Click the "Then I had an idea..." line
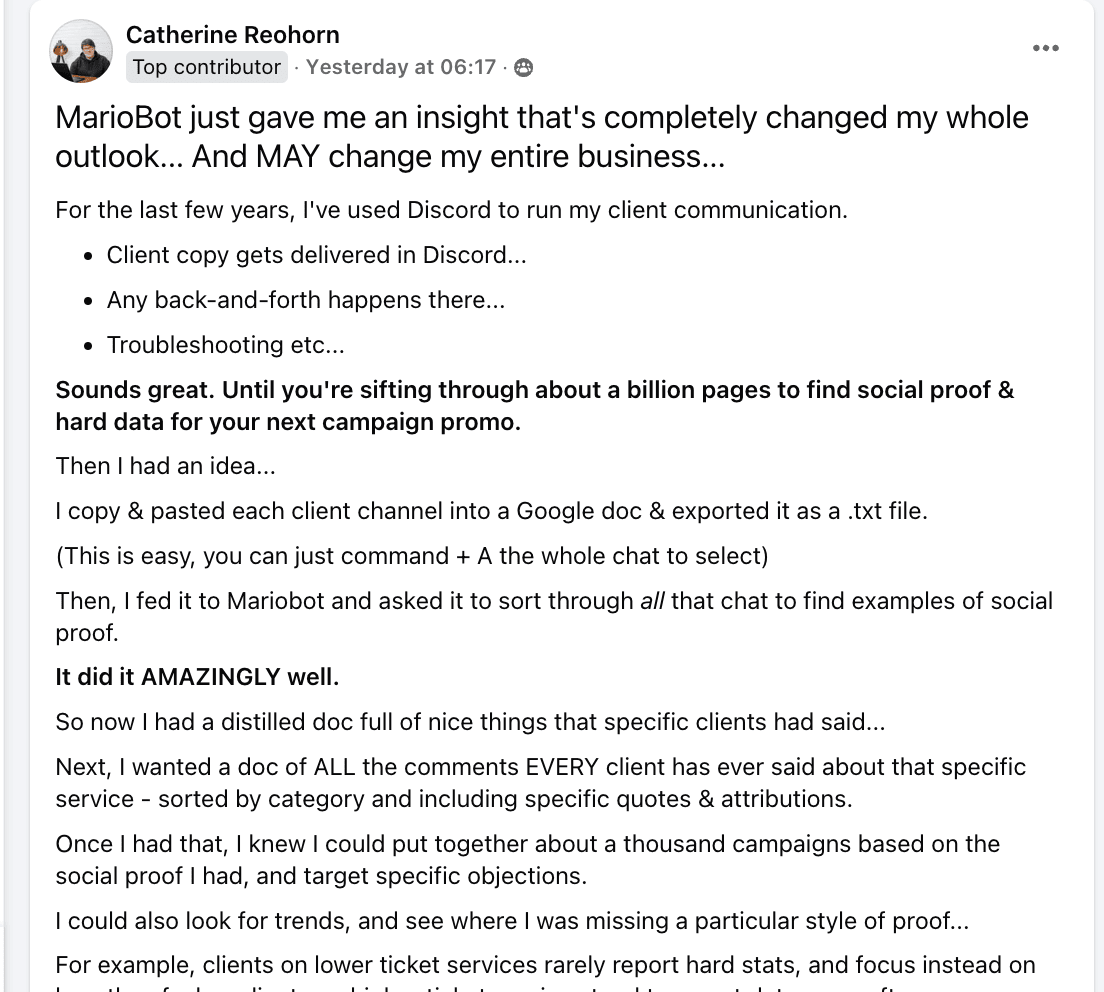Screen dimensions: 1104x992 tap(165, 465)
